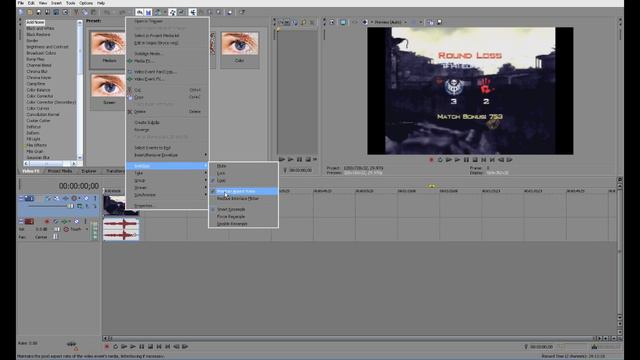Click Pause in video preview transport
640x360 pixels.
click(x=466, y=160)
